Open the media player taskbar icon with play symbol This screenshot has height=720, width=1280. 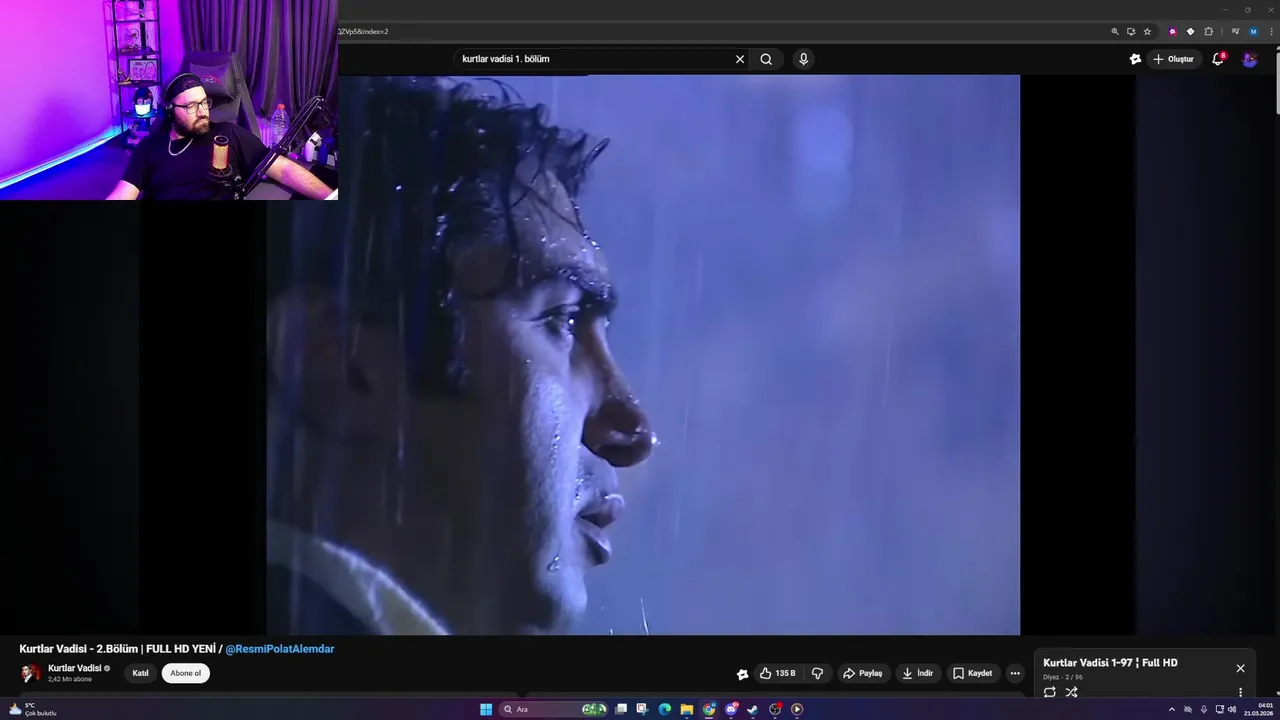click(797, 709)
